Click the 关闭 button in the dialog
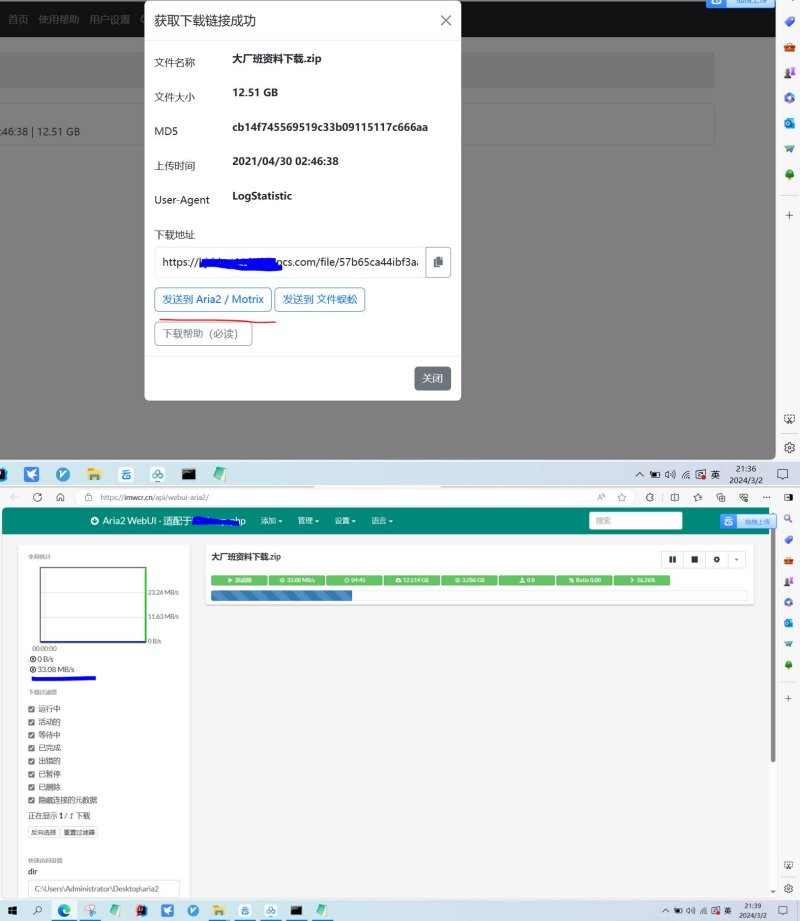 [x=432, y=379]
